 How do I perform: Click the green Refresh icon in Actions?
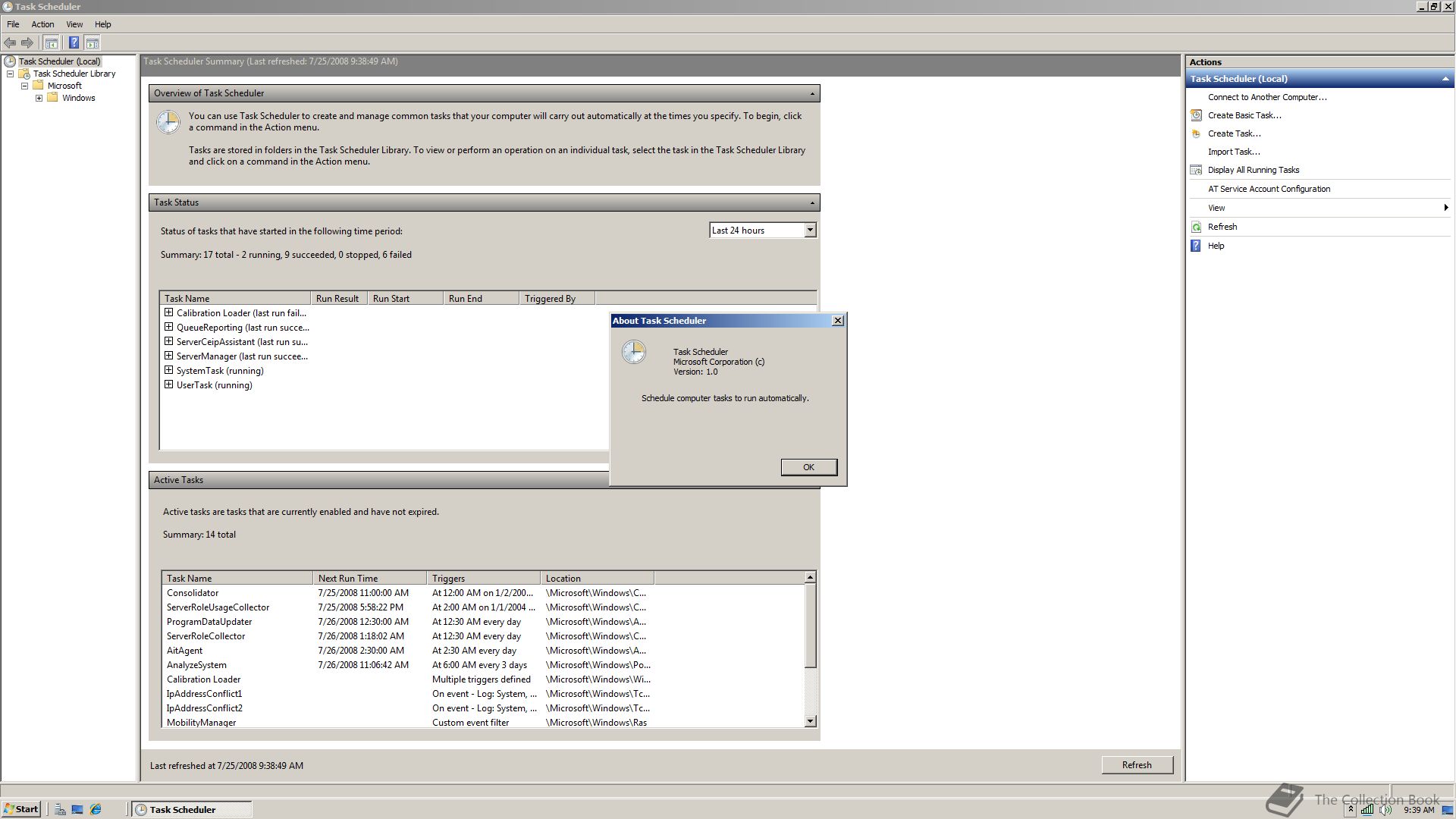(x=1196, y=227)
